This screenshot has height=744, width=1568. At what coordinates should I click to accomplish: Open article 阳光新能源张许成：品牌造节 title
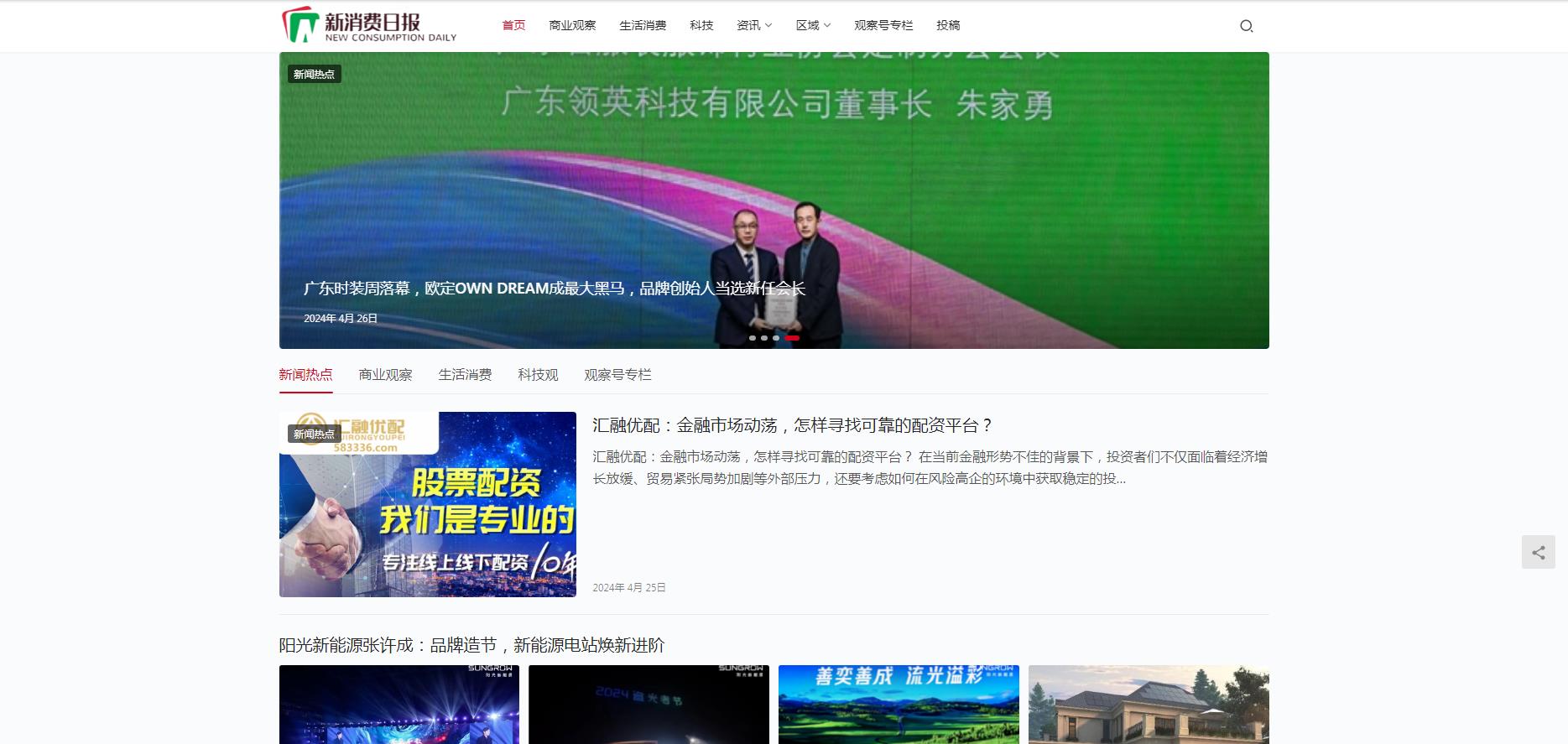471,645
